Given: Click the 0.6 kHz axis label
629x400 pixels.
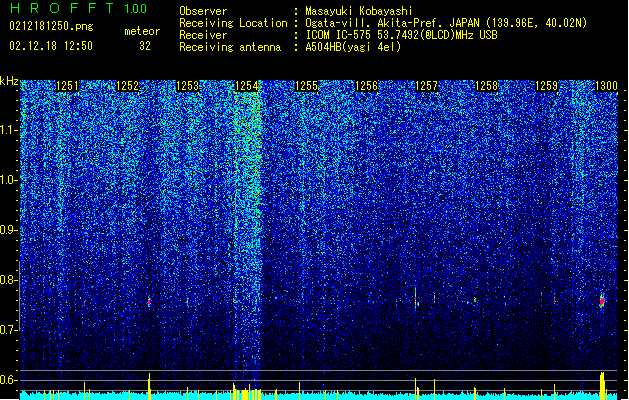Looking at the screenshot, I should [9, 380].
